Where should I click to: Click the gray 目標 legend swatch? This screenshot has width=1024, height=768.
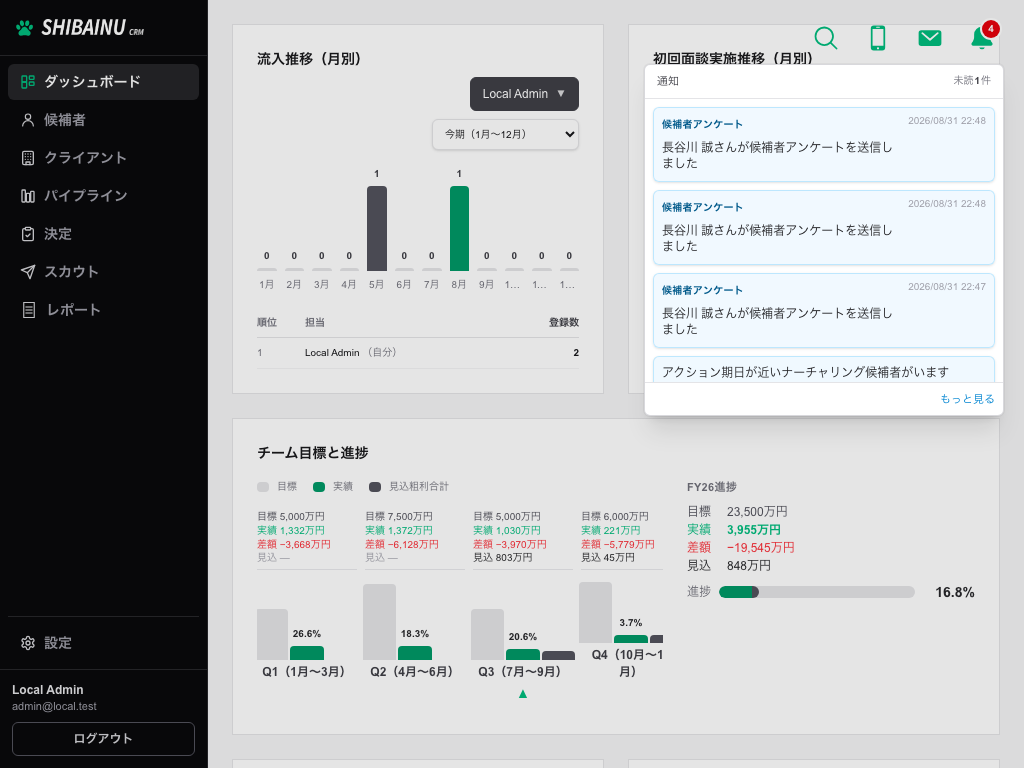click(x=263, y=487)
